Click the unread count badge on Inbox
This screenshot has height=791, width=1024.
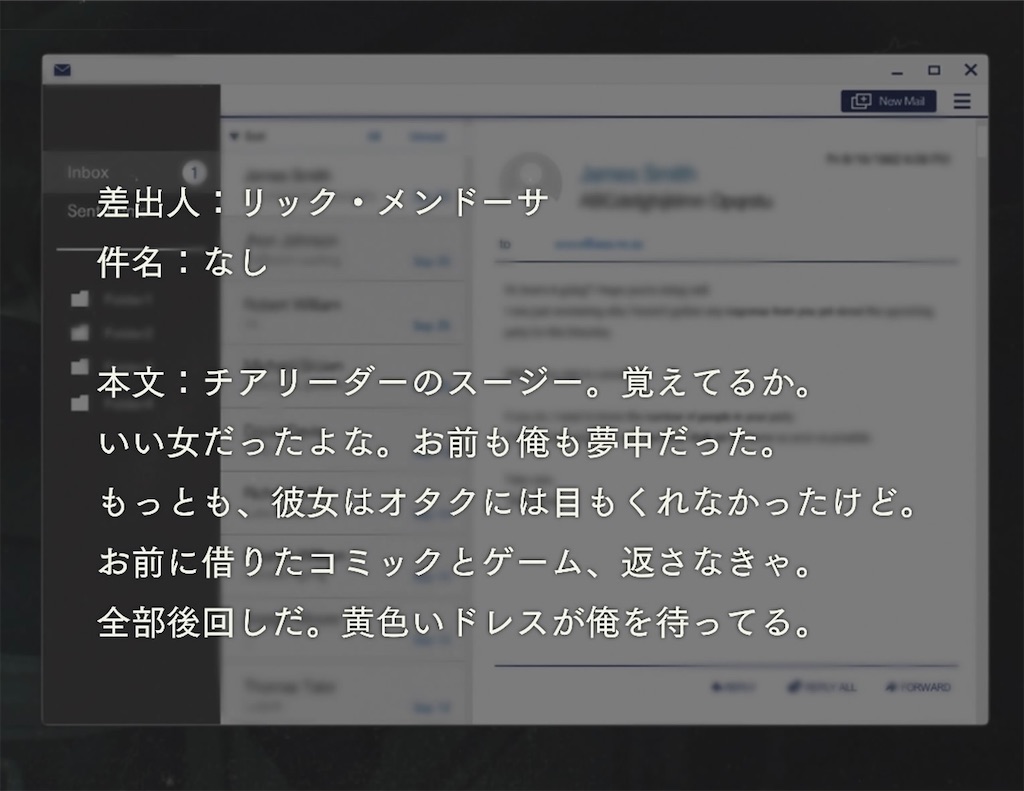tap(193, 173)
